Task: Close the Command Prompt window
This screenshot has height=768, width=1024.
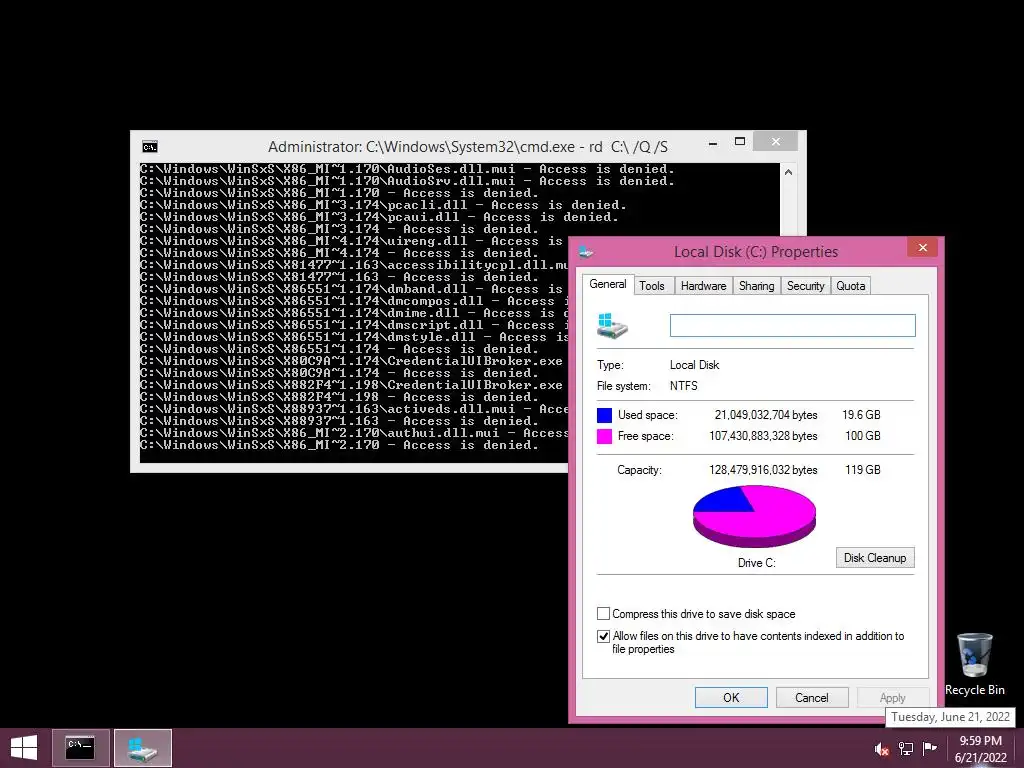Action: point(775,141)
